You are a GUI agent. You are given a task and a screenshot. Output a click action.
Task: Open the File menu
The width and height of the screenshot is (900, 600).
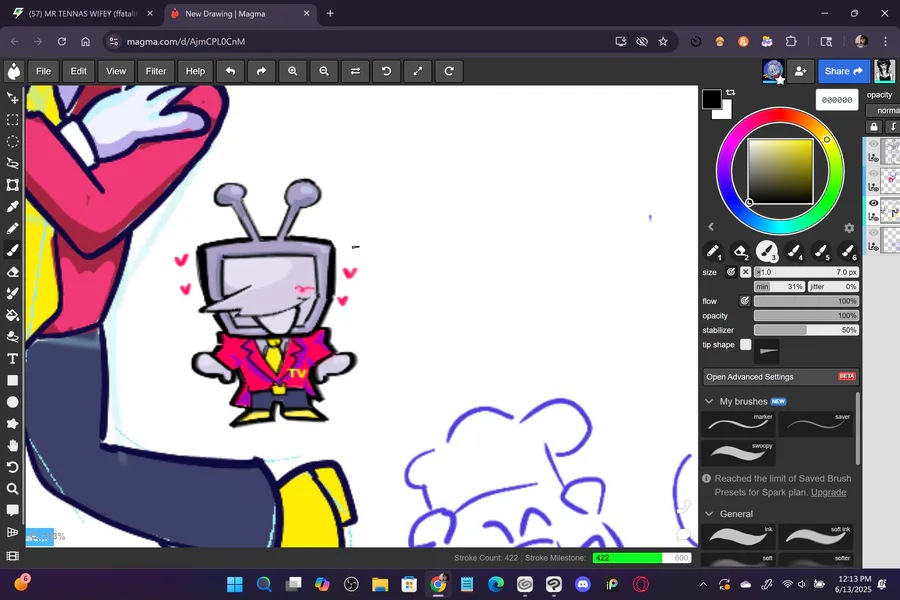coord(44,71)
